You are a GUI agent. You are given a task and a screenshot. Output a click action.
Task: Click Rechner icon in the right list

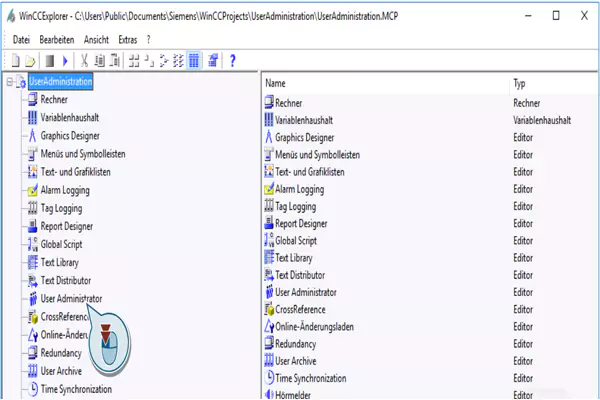[269, 102]
